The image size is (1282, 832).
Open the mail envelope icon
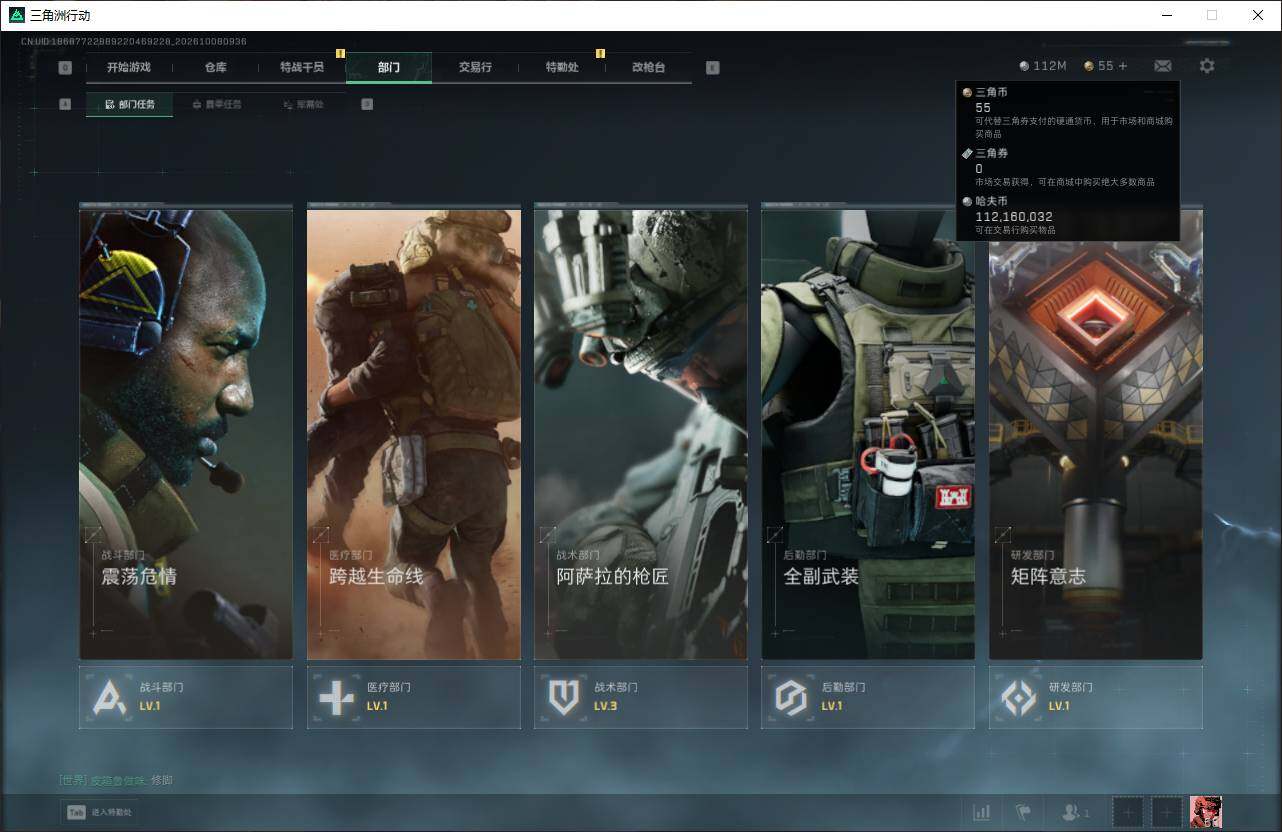1163,66
